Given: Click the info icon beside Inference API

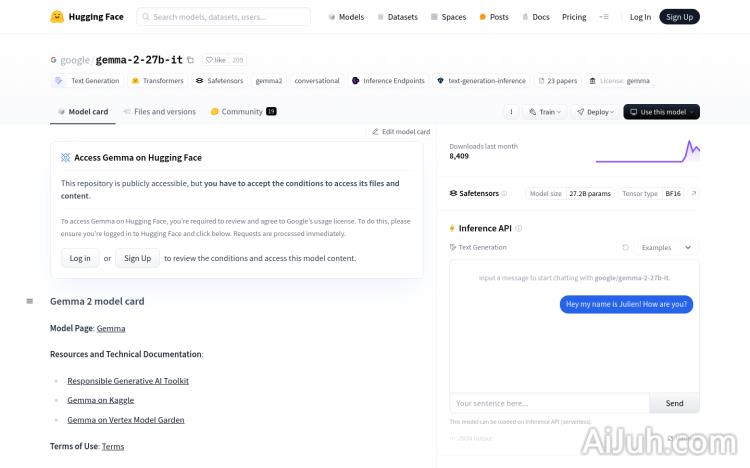Looking at the screenshot, I should tap(519, 229).
